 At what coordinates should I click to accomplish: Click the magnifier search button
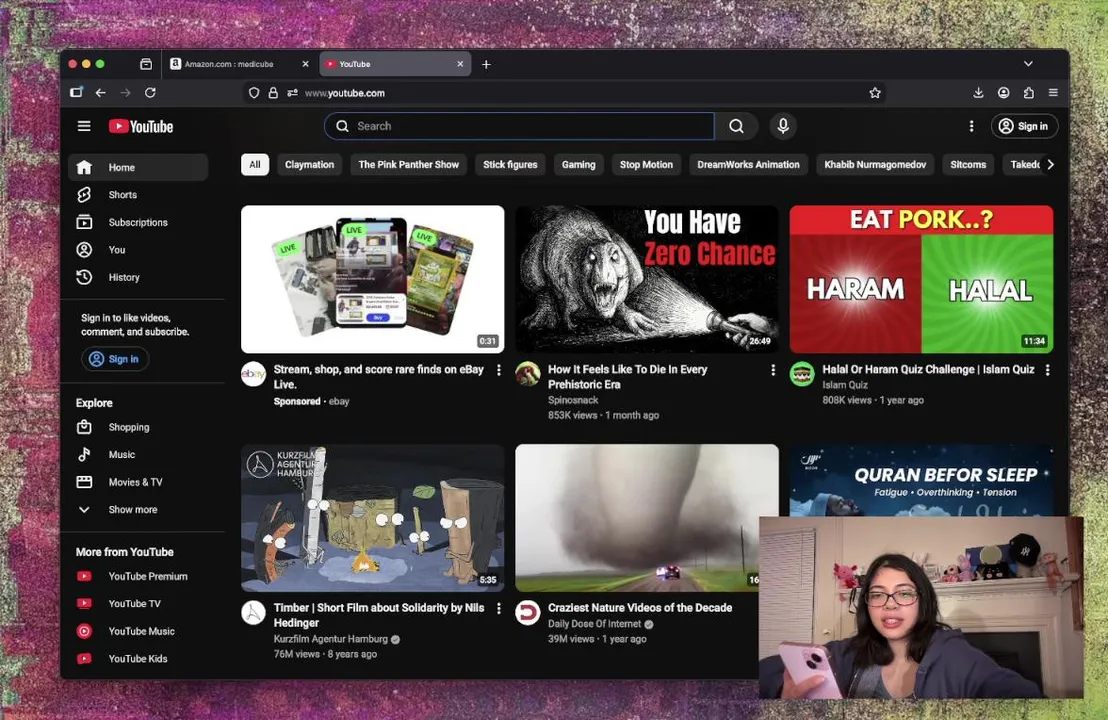(x=736, y=126)
